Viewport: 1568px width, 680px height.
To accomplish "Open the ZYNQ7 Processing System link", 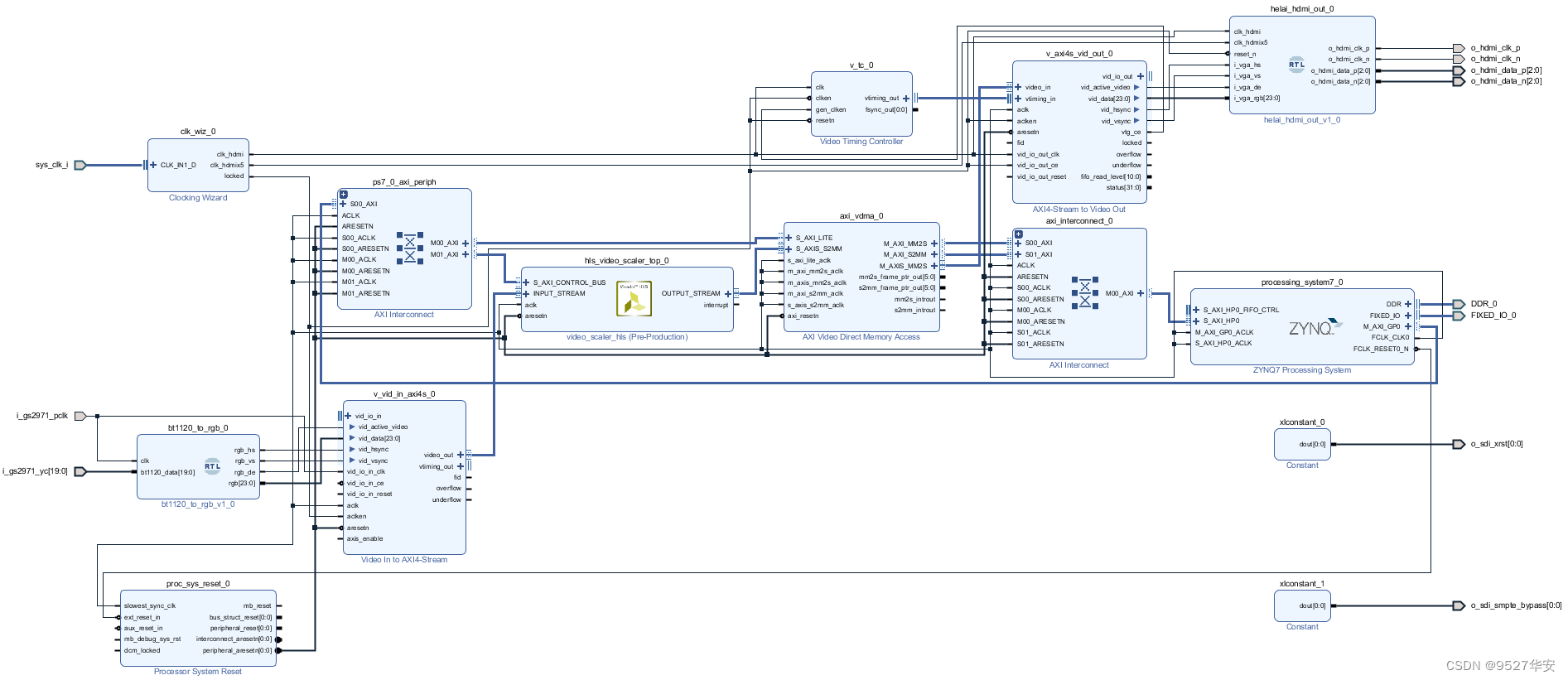I will click(1302, 370).
